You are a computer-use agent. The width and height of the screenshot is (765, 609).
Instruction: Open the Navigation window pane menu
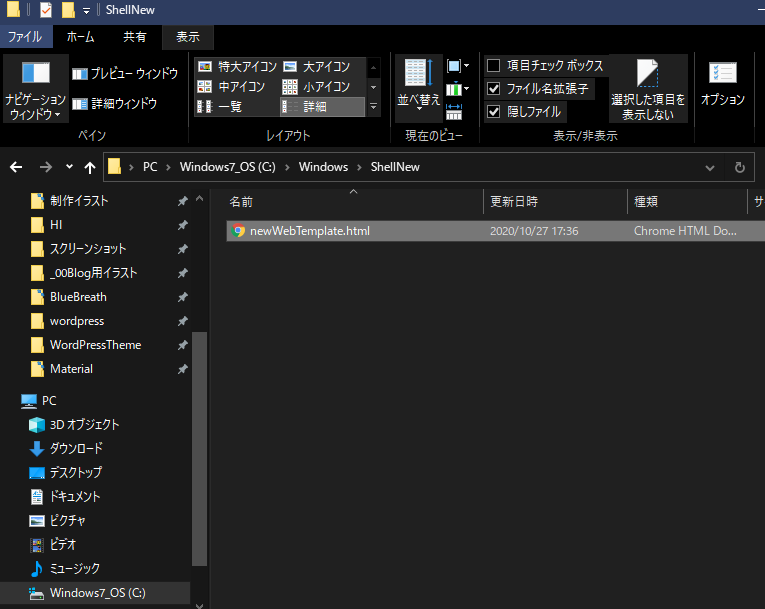pos(35,89)
